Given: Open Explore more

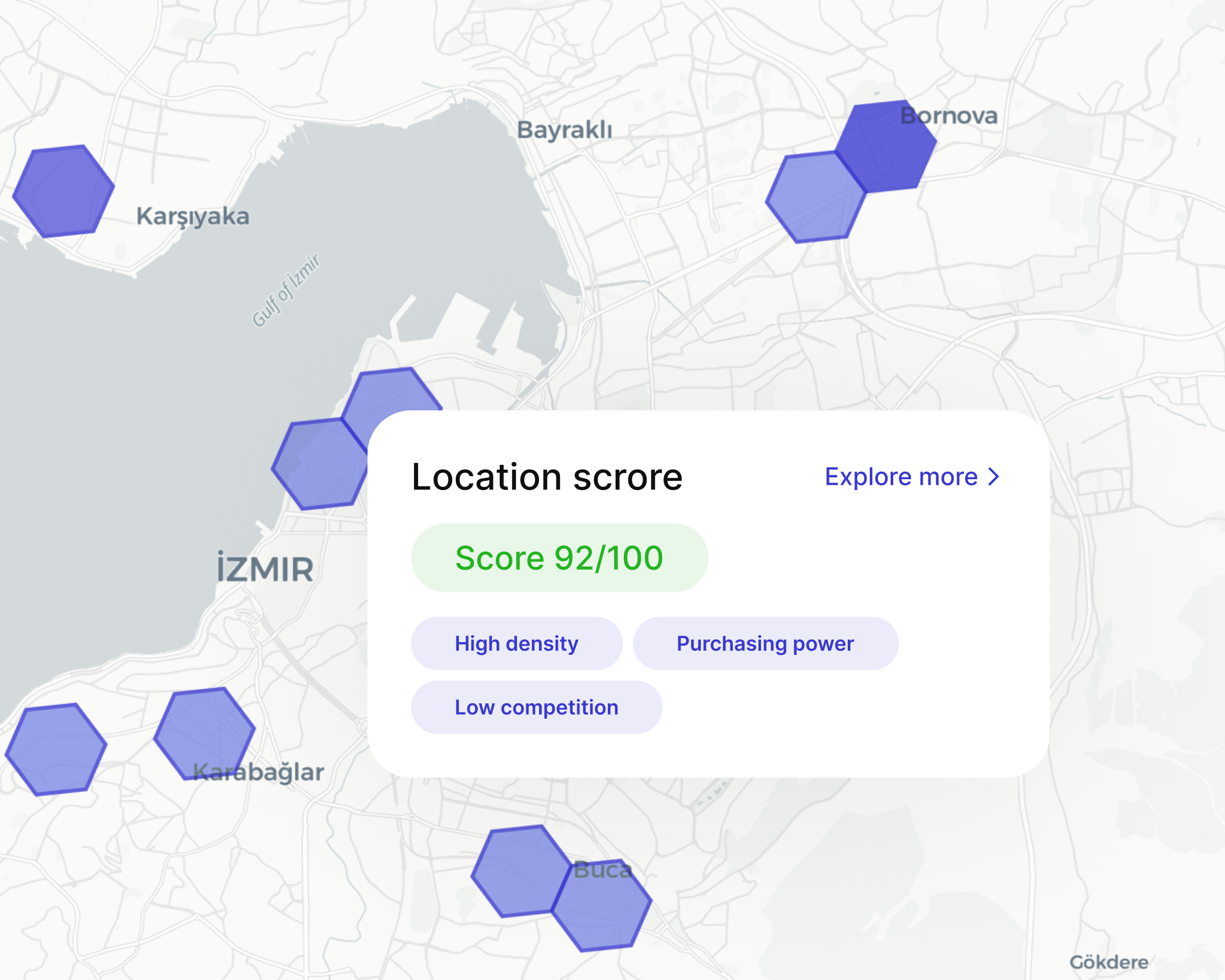Looking at the screenshot, I should pos(898,477).
